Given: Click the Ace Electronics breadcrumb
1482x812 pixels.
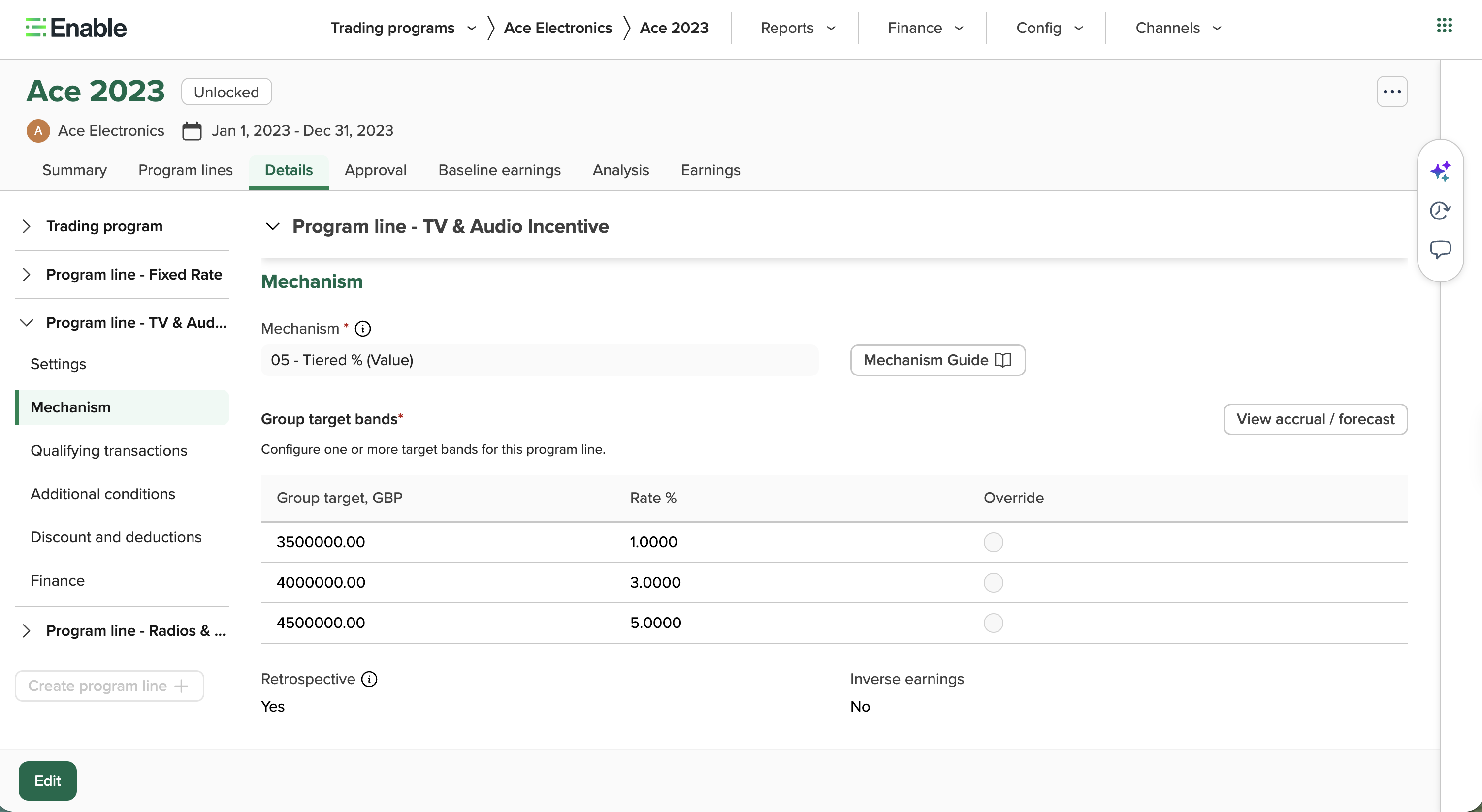Looking at the screenshot, I should point(557,28).
